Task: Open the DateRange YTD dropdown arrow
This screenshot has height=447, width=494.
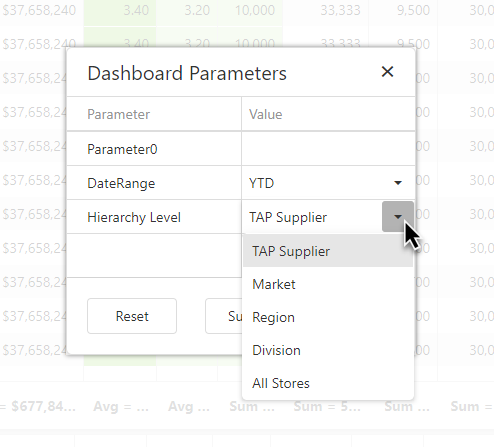Action: tap(398, 183)
